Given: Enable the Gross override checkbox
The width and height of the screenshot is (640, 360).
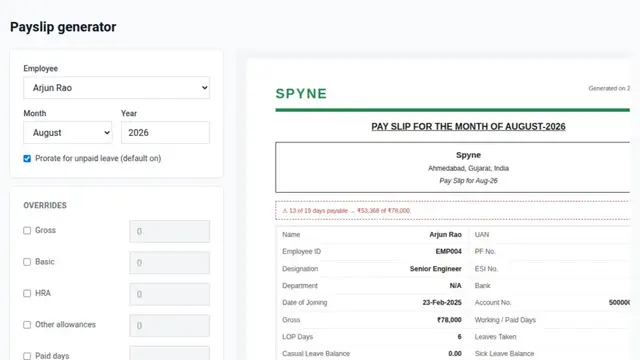Looking at the screenshot, I should point(27,231).
